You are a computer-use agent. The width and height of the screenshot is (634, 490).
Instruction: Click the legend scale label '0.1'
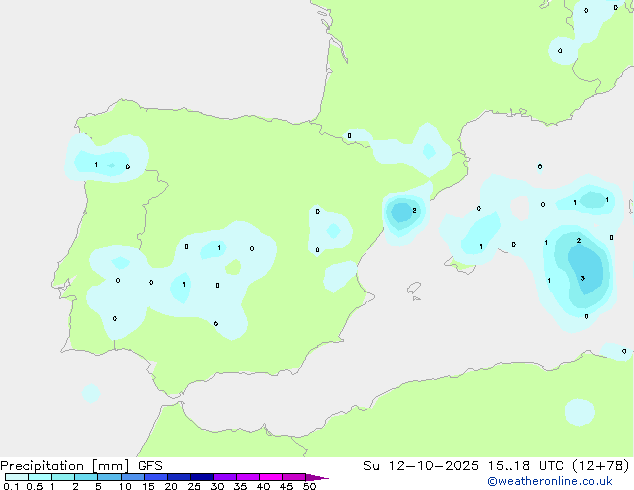pos(11,486)
